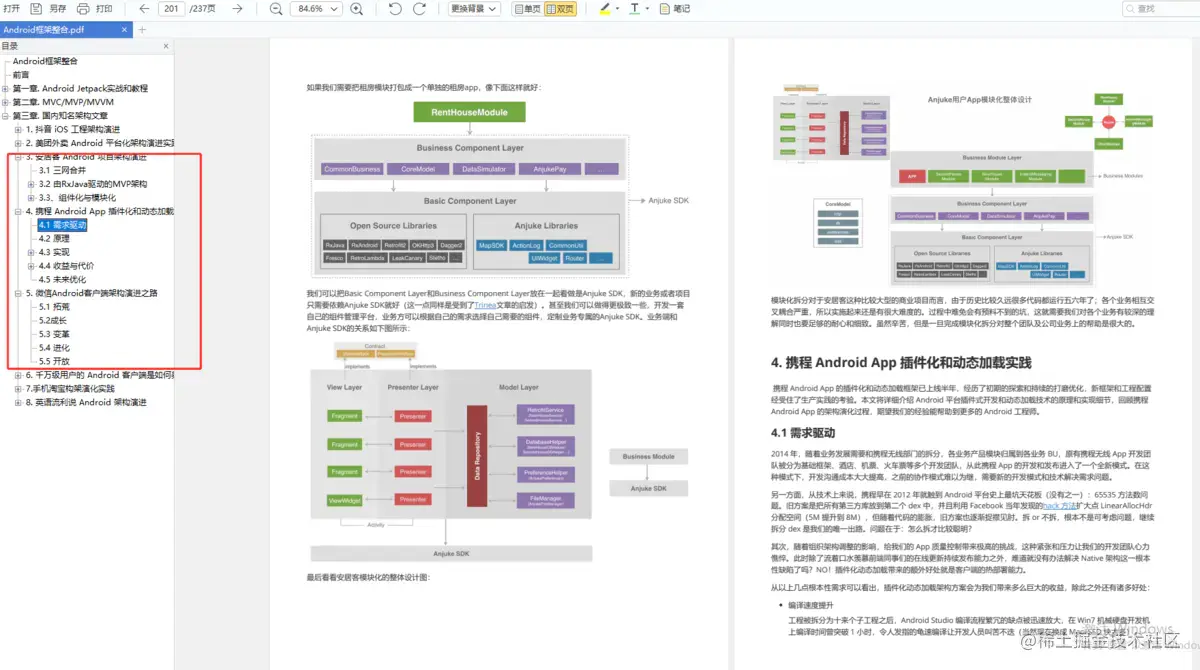Select highlighted 4.1 需求驱动 outline entry

(63, 225)
